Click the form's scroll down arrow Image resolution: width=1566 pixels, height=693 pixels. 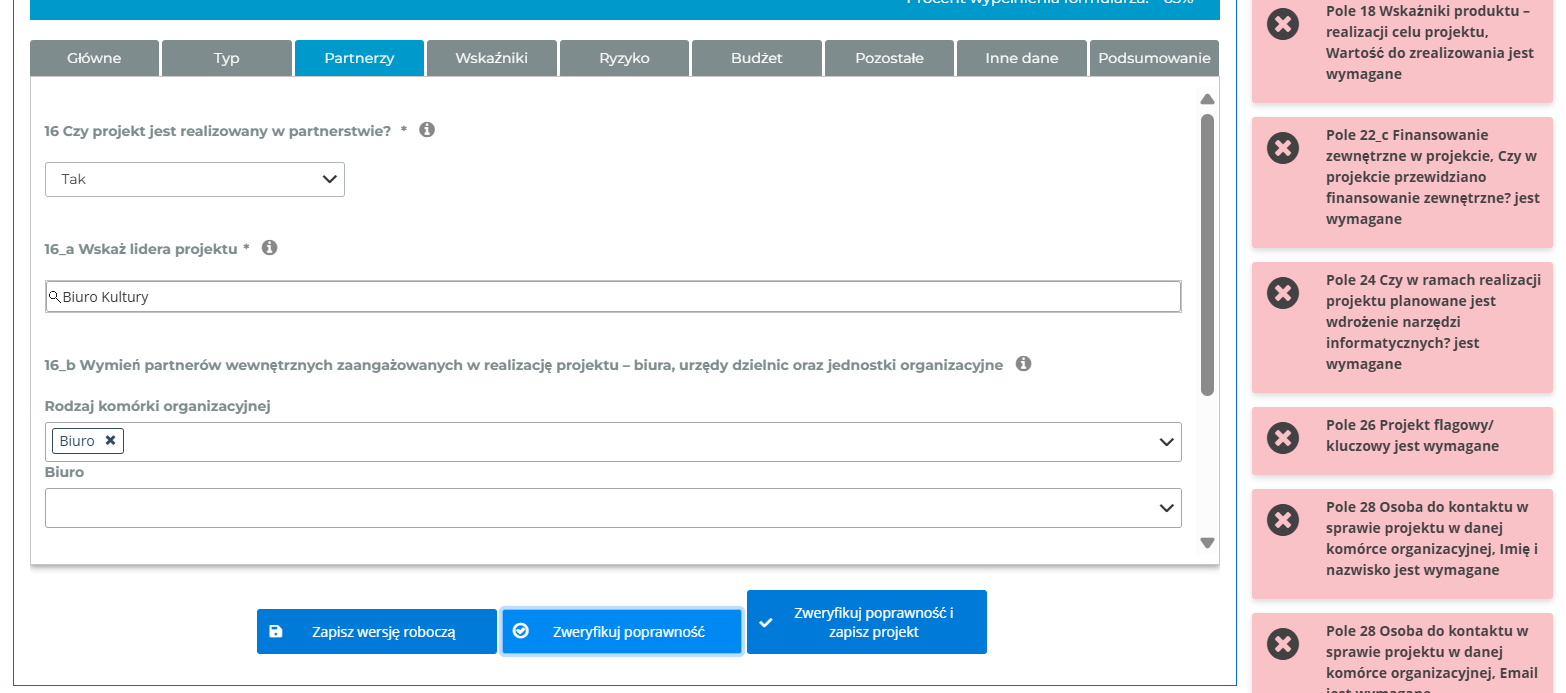click(1207, 543)
